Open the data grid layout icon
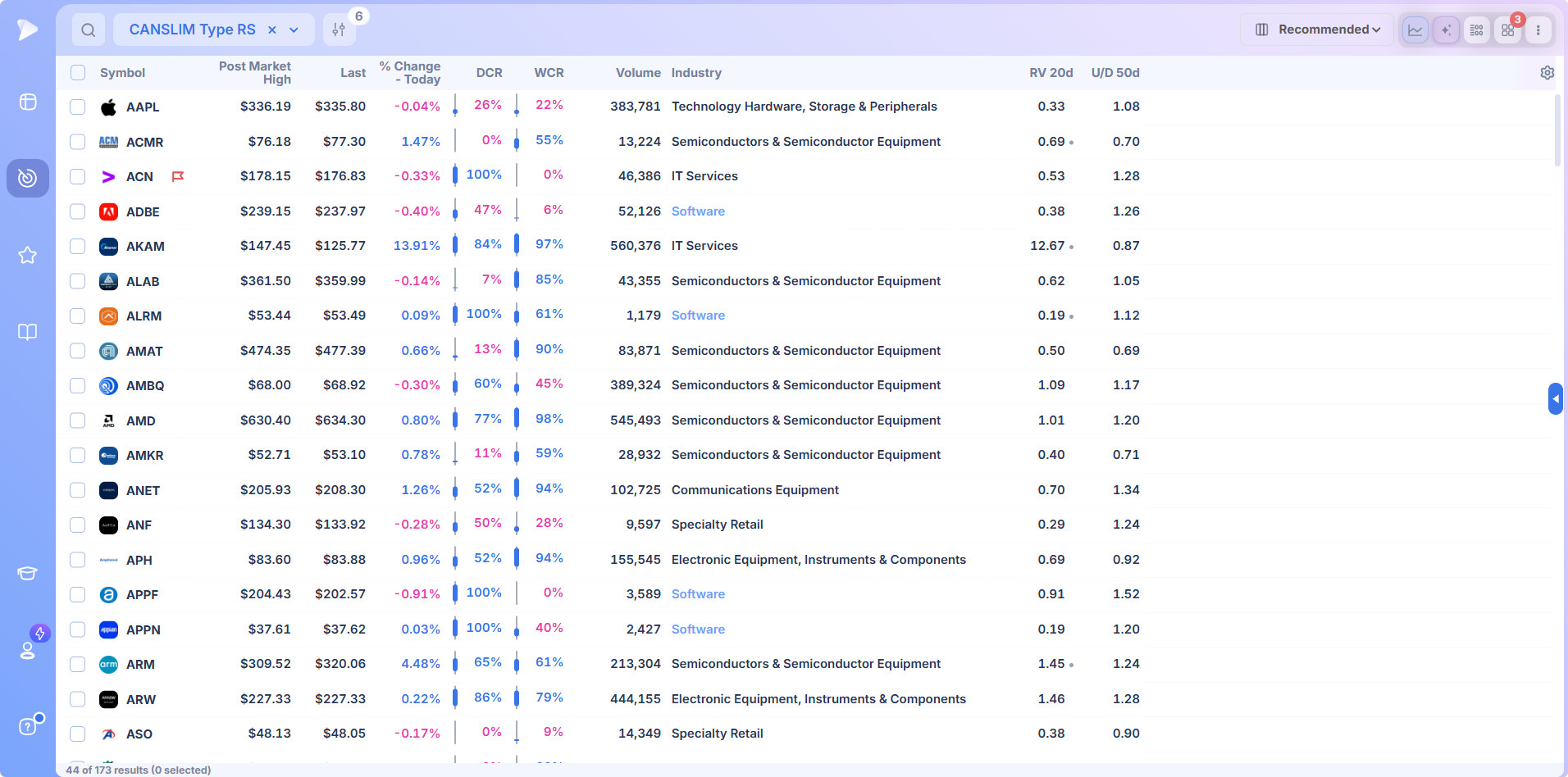 tap(1477, 30)
